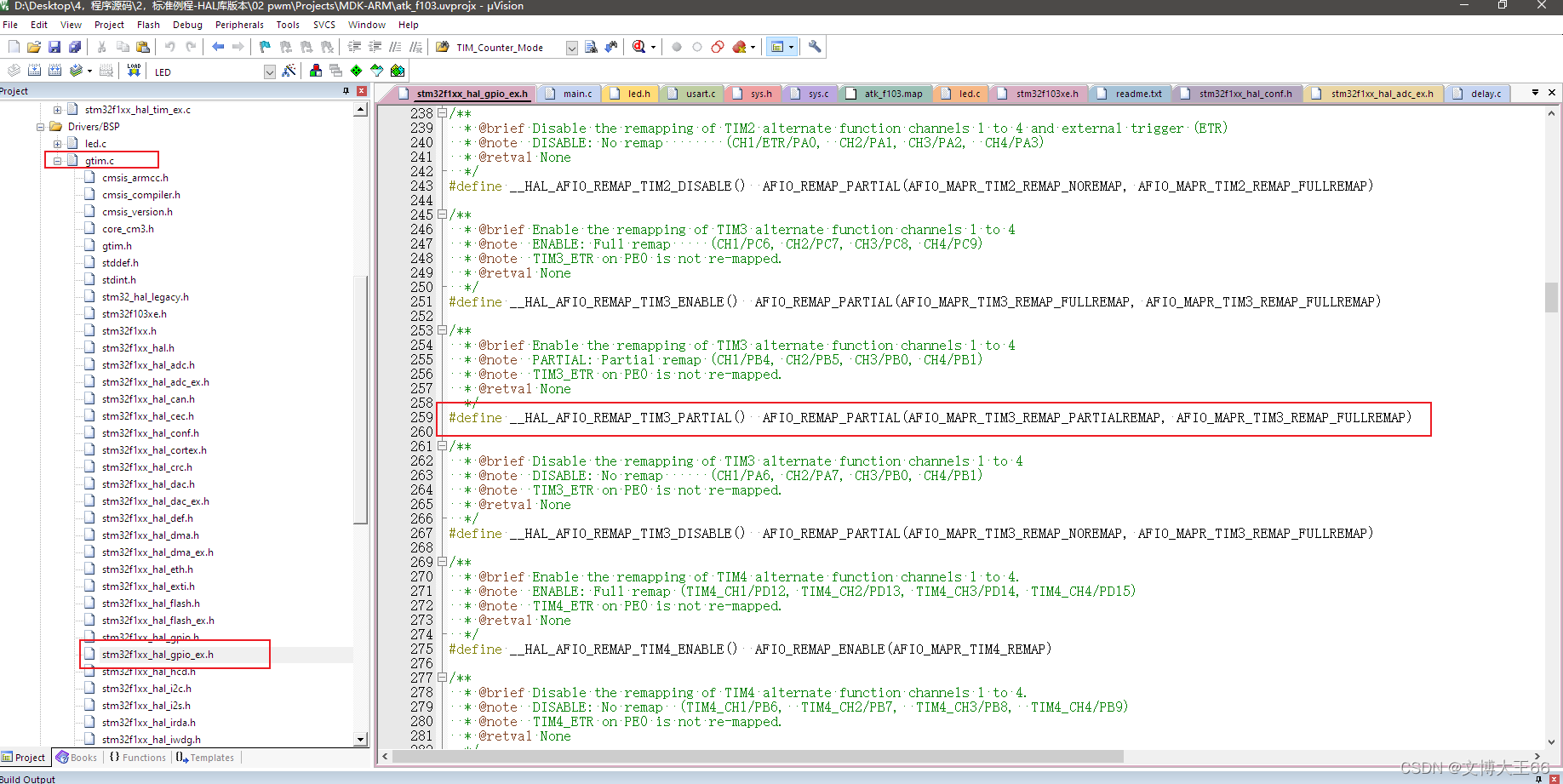This screenshot has width=1563, height=784.
Task: Switch to the main.c editor tab
Action: click(x=570, y=94)
